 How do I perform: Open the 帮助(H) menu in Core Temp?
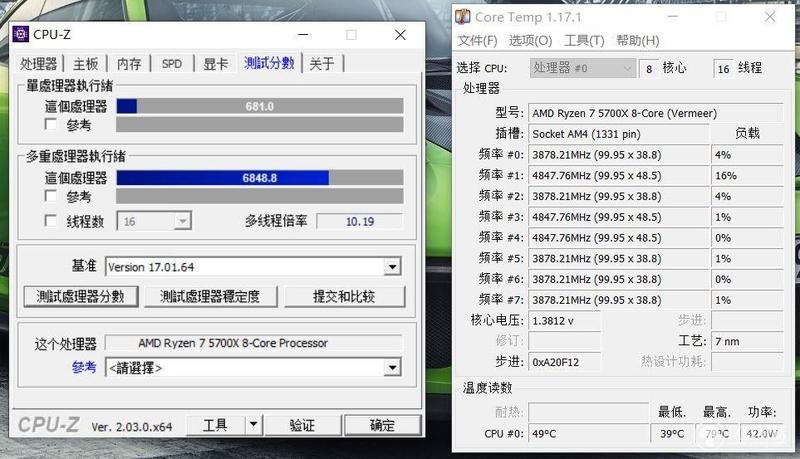point(638,40)
